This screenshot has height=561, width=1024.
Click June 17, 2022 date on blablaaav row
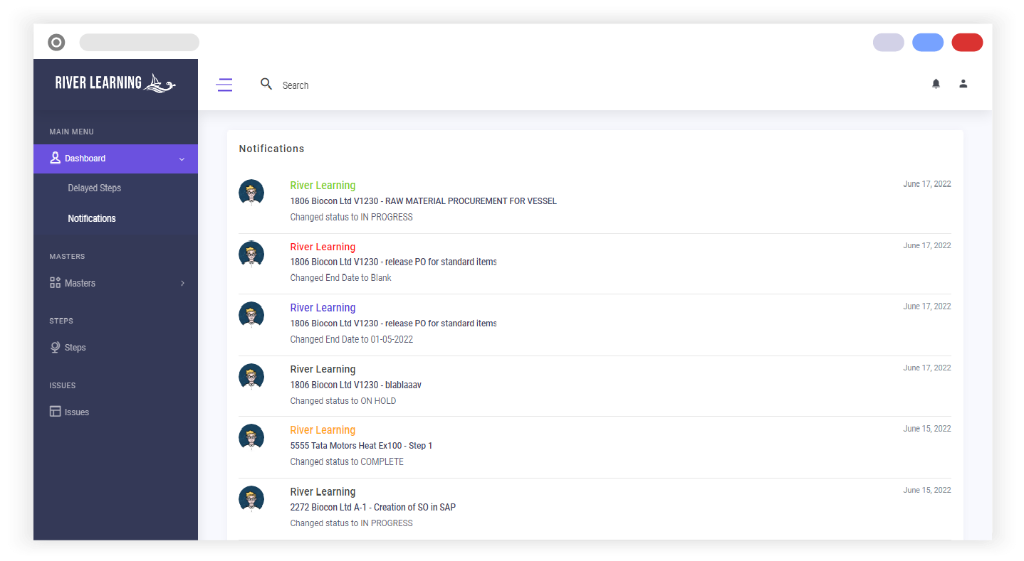point(927,368)
